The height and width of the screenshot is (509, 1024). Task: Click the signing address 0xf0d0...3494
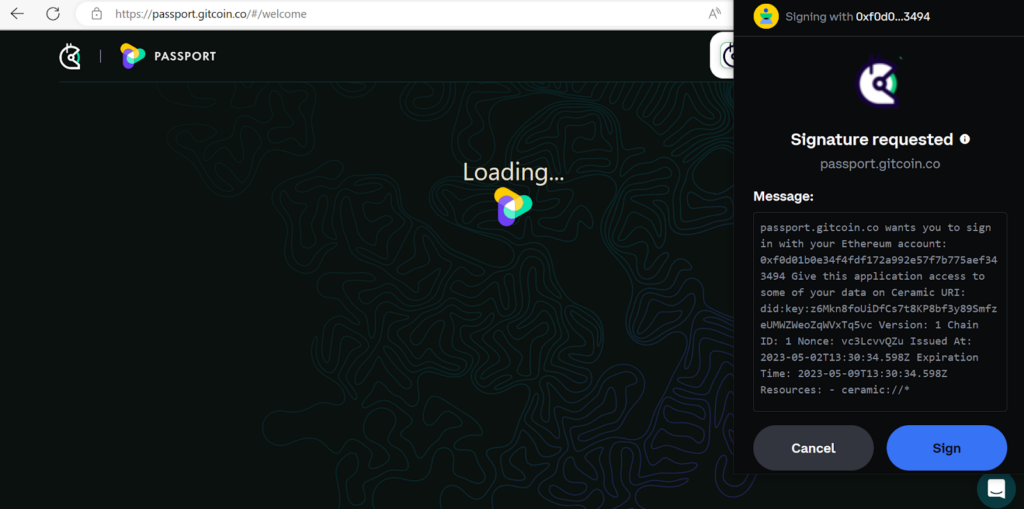(x=893, y=17)
